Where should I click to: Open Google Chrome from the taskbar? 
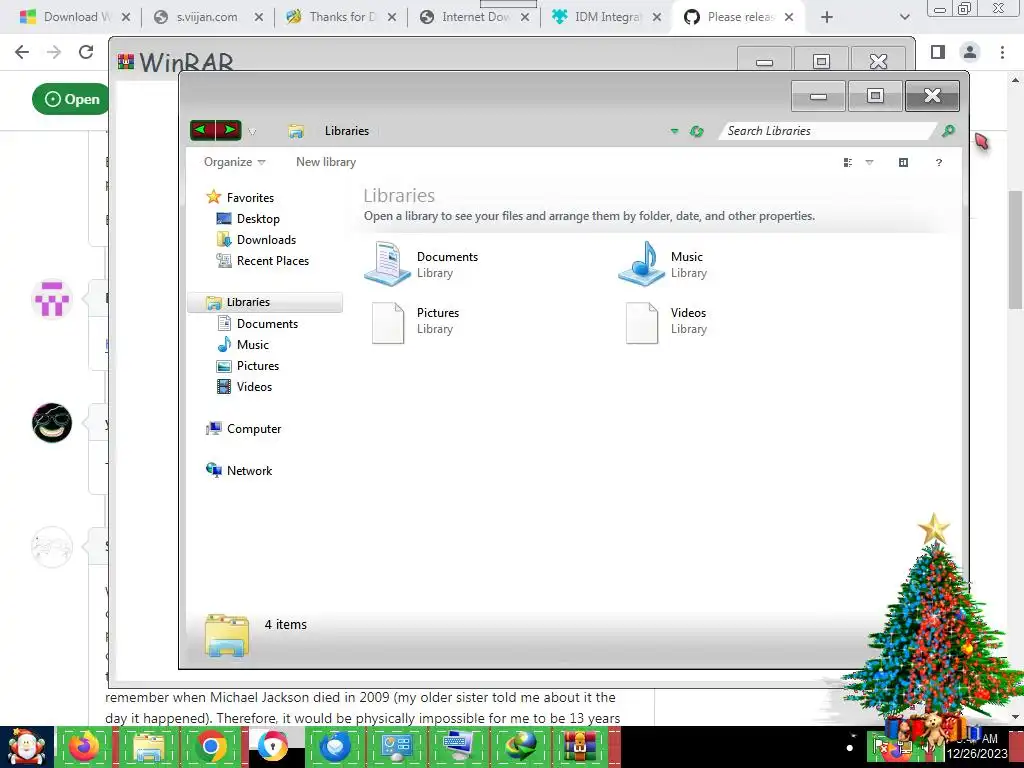coord(210,746)
